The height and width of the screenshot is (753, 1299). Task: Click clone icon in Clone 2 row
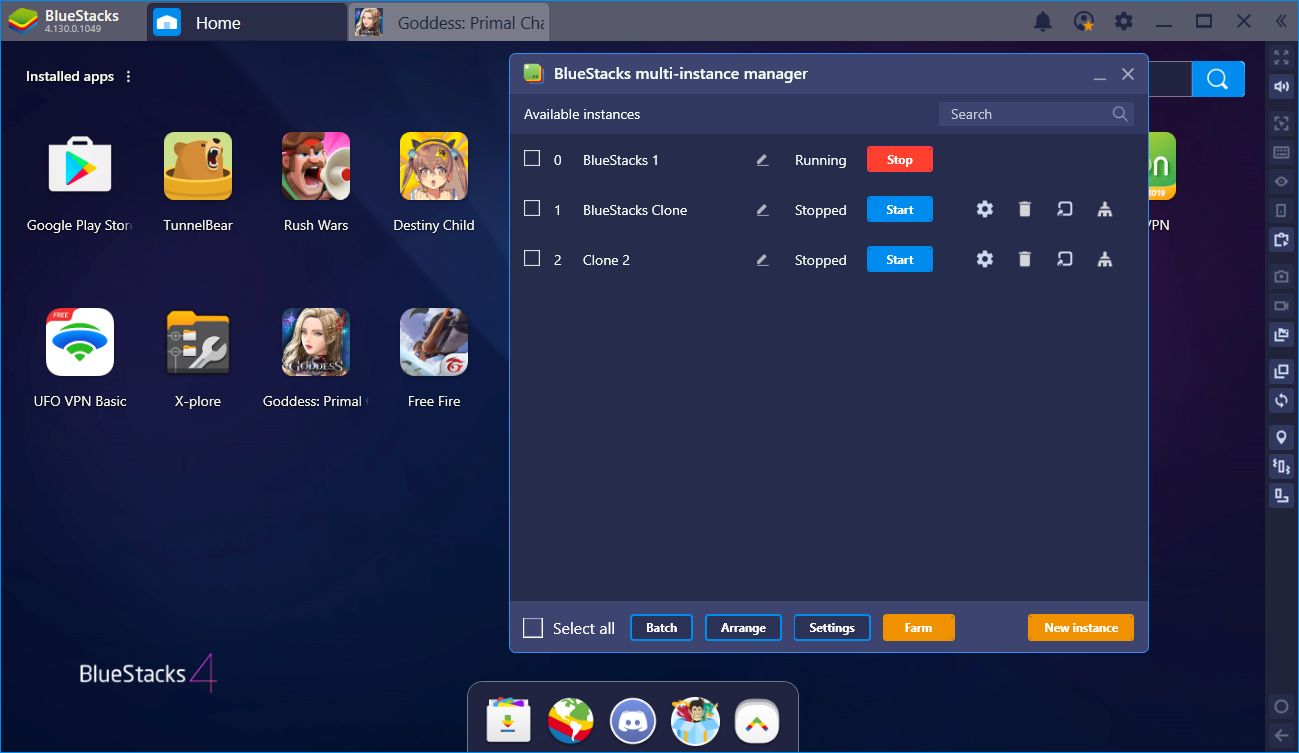click(x=1065, y=259)
